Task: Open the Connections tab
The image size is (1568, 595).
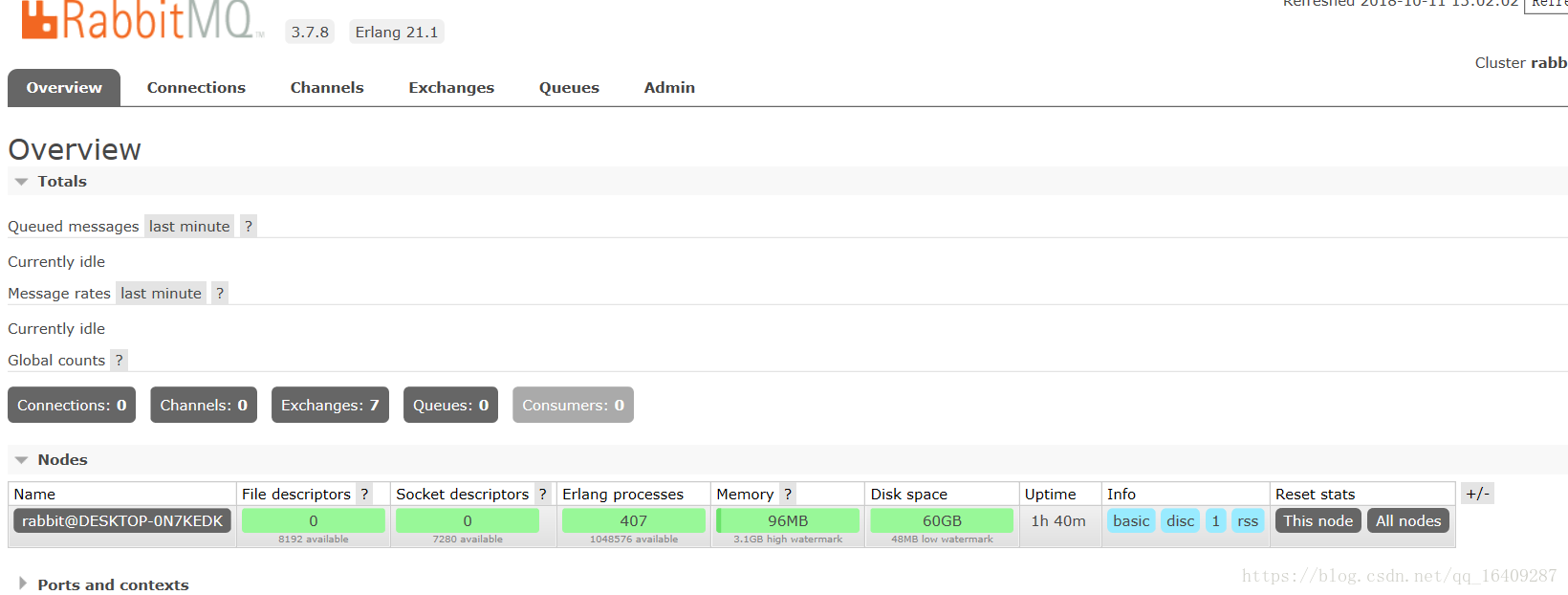Action: (x=196, y=88)
